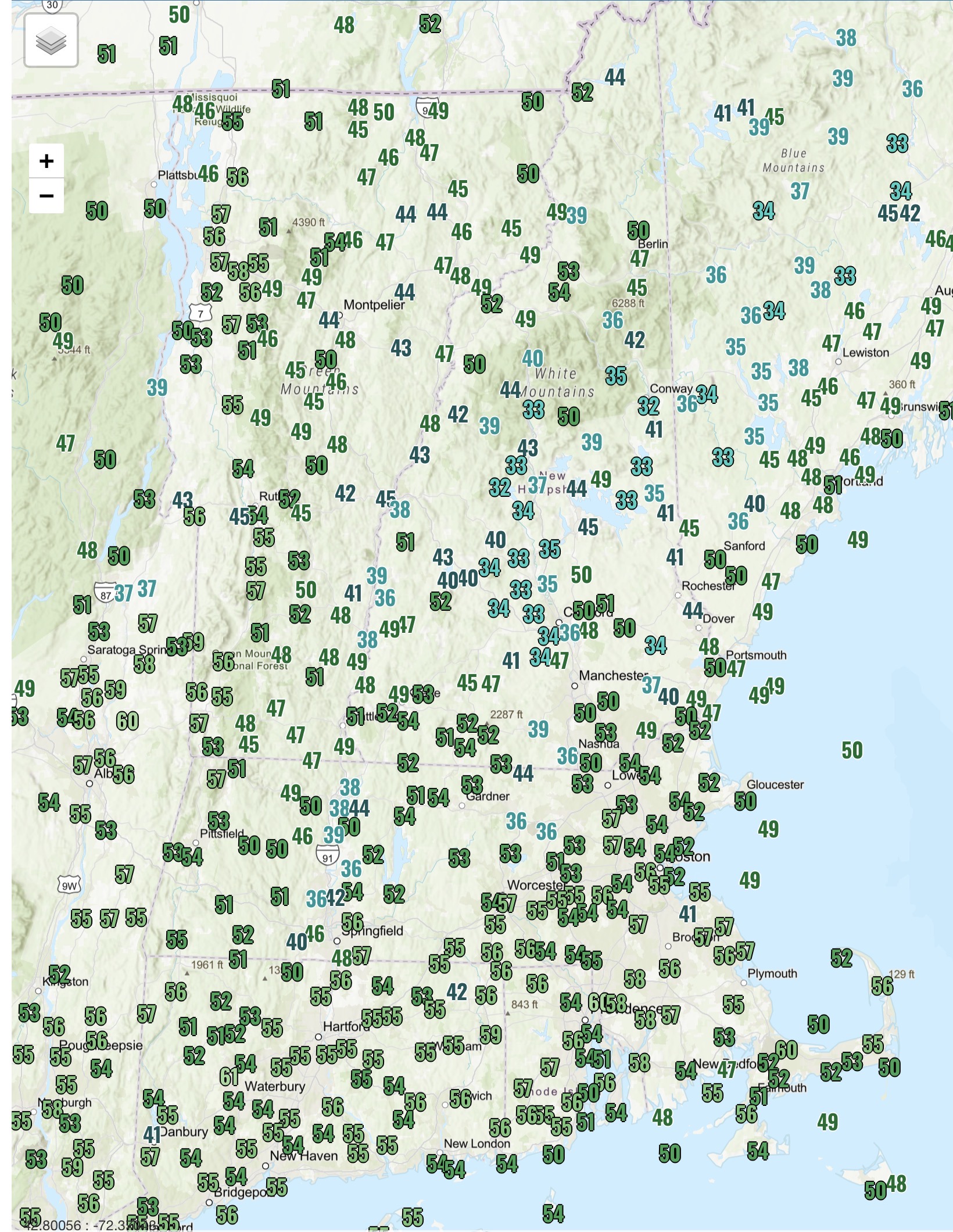The image size is (953, 1232).
Task: Click the Interstate 87 highway shield
Action: [105, 594]
